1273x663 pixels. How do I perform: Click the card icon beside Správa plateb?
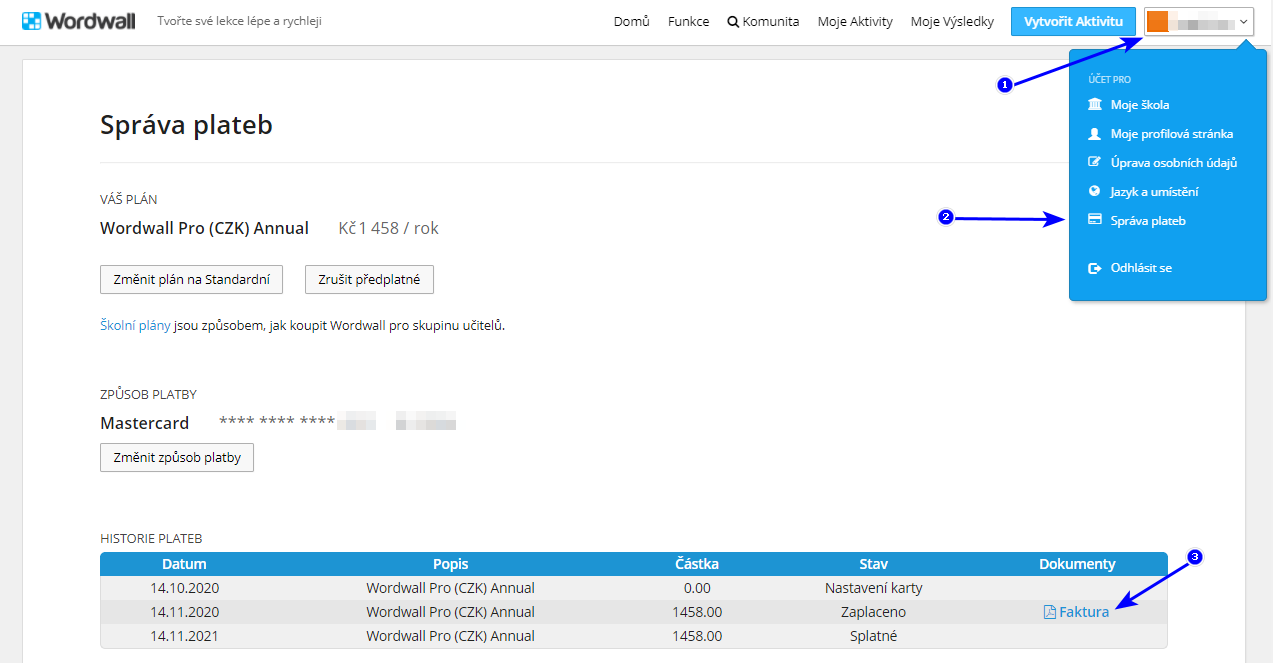1094,220
